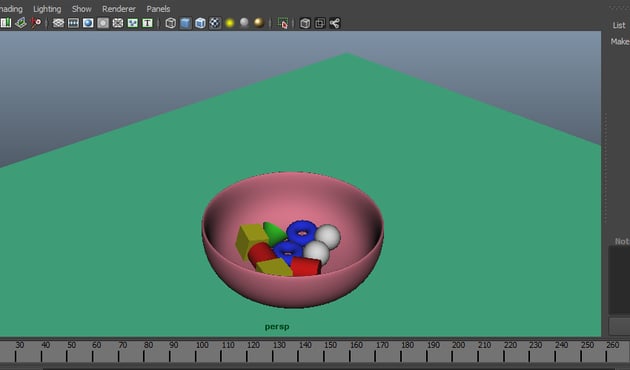The image size is (630, 370).
Task: Select the yellow cube at bowl's front edge
Action: [274, 268]
